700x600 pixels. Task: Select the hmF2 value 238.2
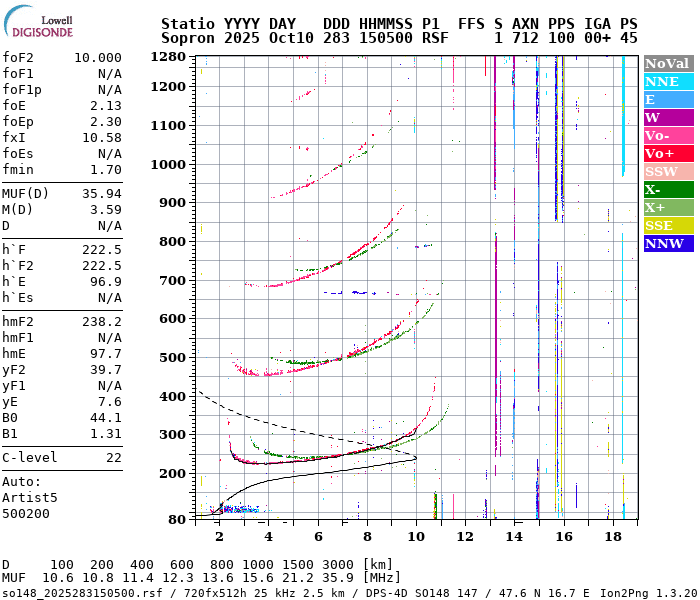click(101, 322)
